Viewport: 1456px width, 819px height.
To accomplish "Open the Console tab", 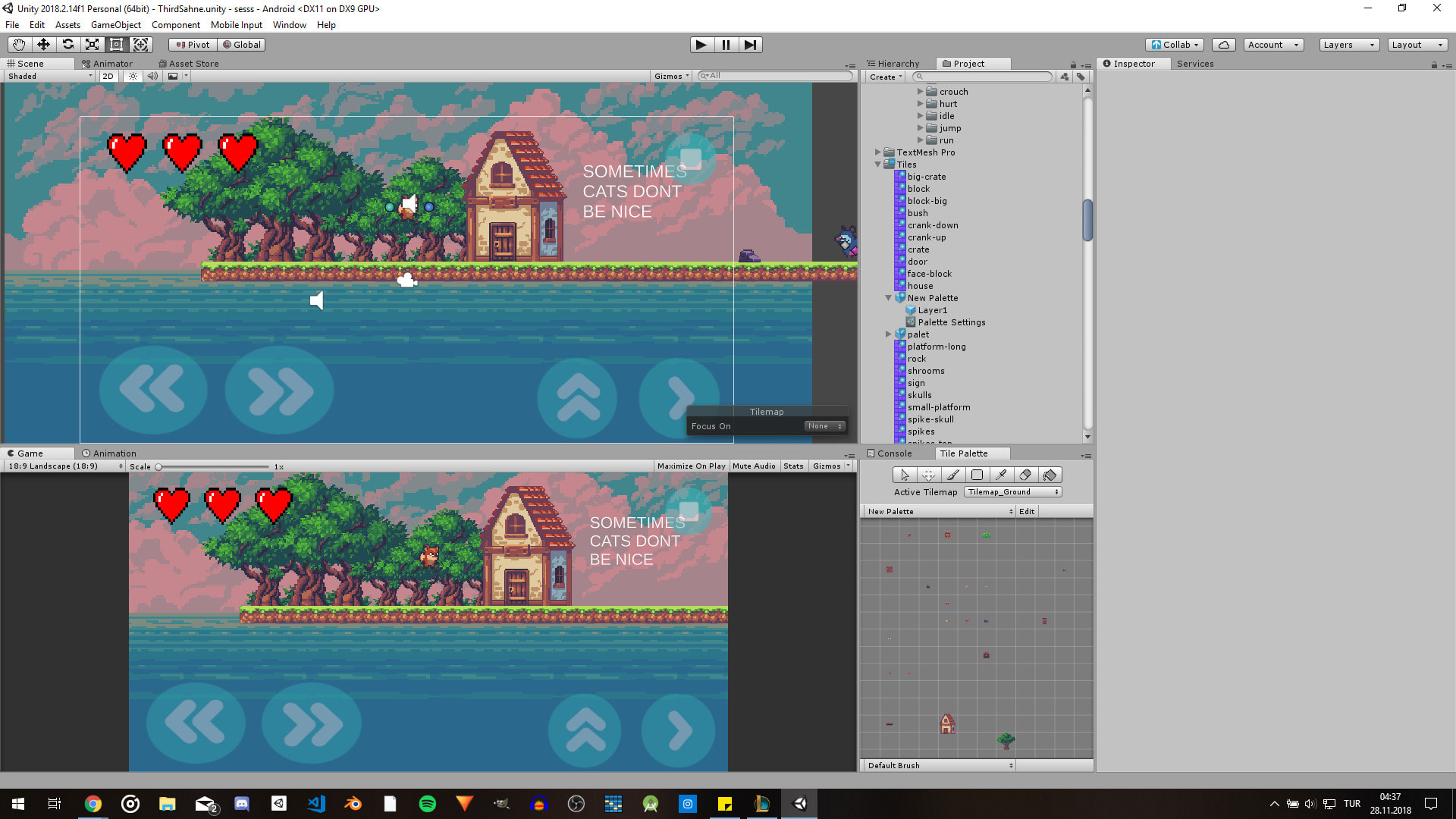I will [893, 452].
